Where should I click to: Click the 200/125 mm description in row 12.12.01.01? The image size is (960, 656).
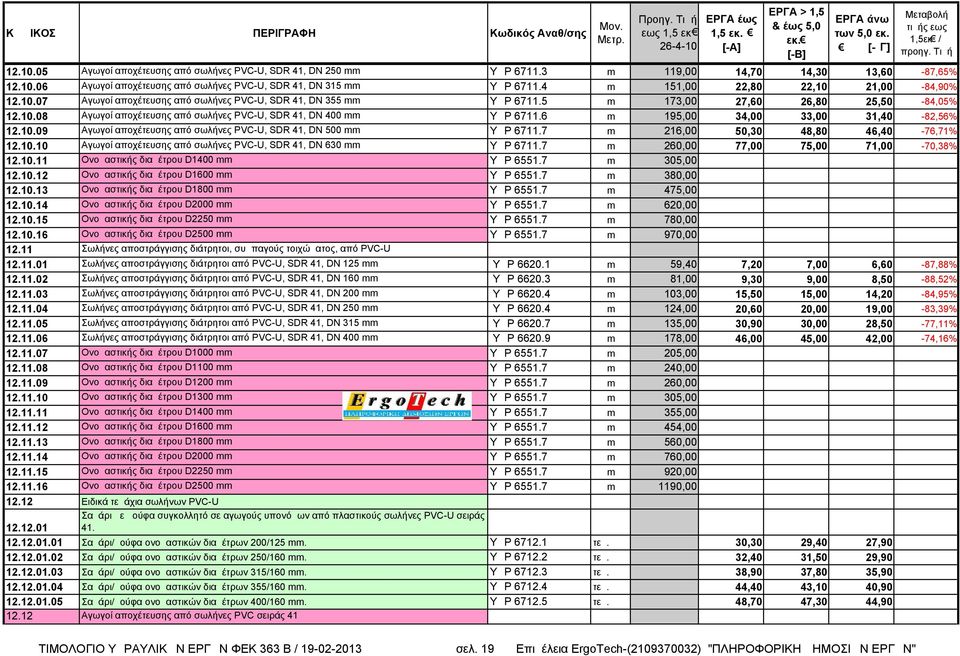click(194, 542)
